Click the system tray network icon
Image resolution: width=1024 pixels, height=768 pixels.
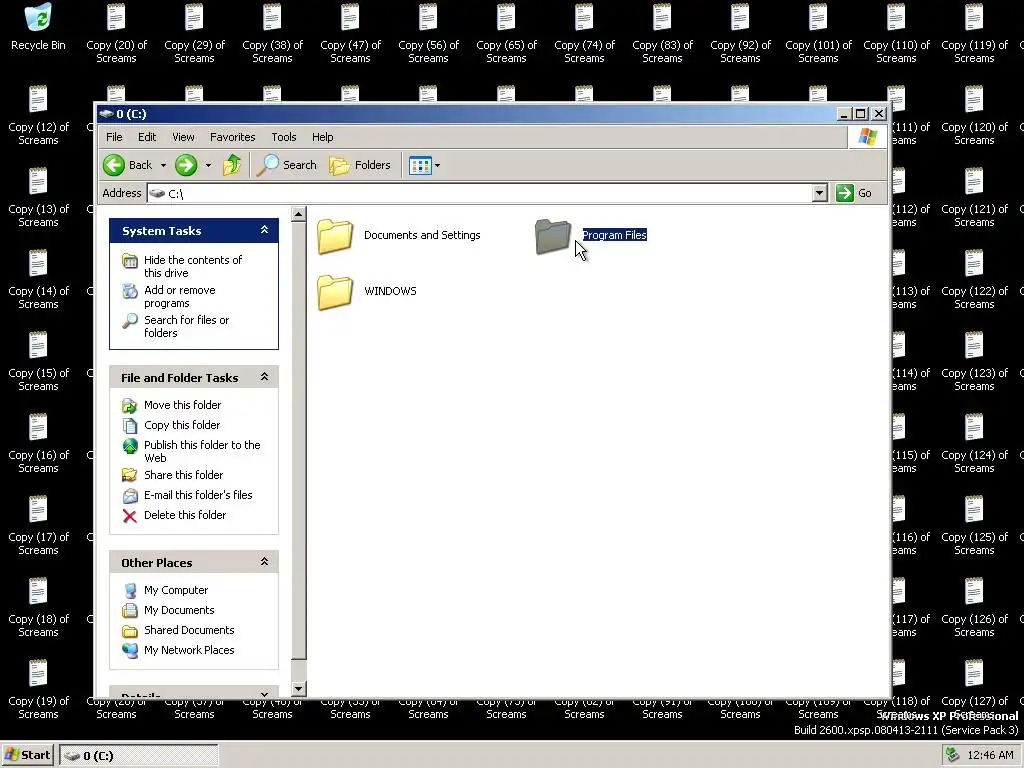[x=953, y=755]
